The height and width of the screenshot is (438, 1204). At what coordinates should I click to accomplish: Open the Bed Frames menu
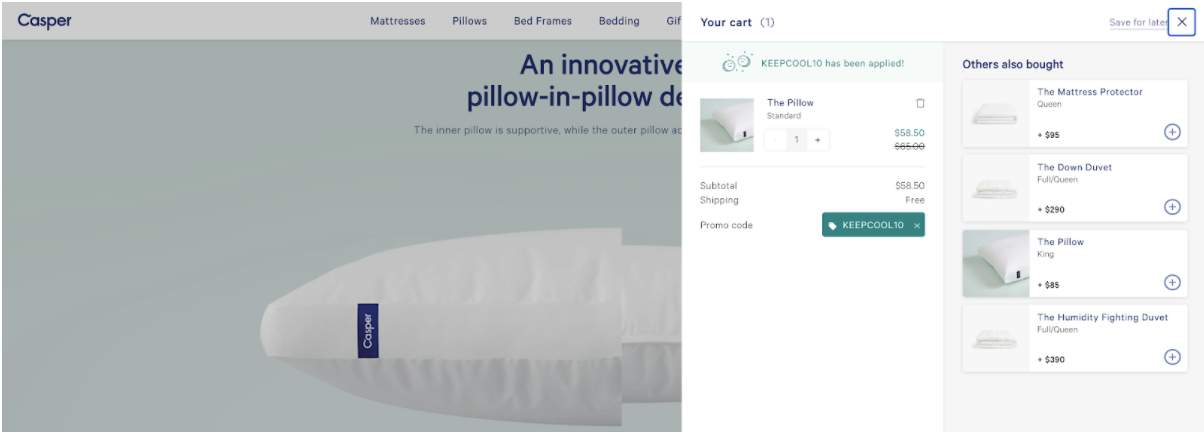(543, 21)
